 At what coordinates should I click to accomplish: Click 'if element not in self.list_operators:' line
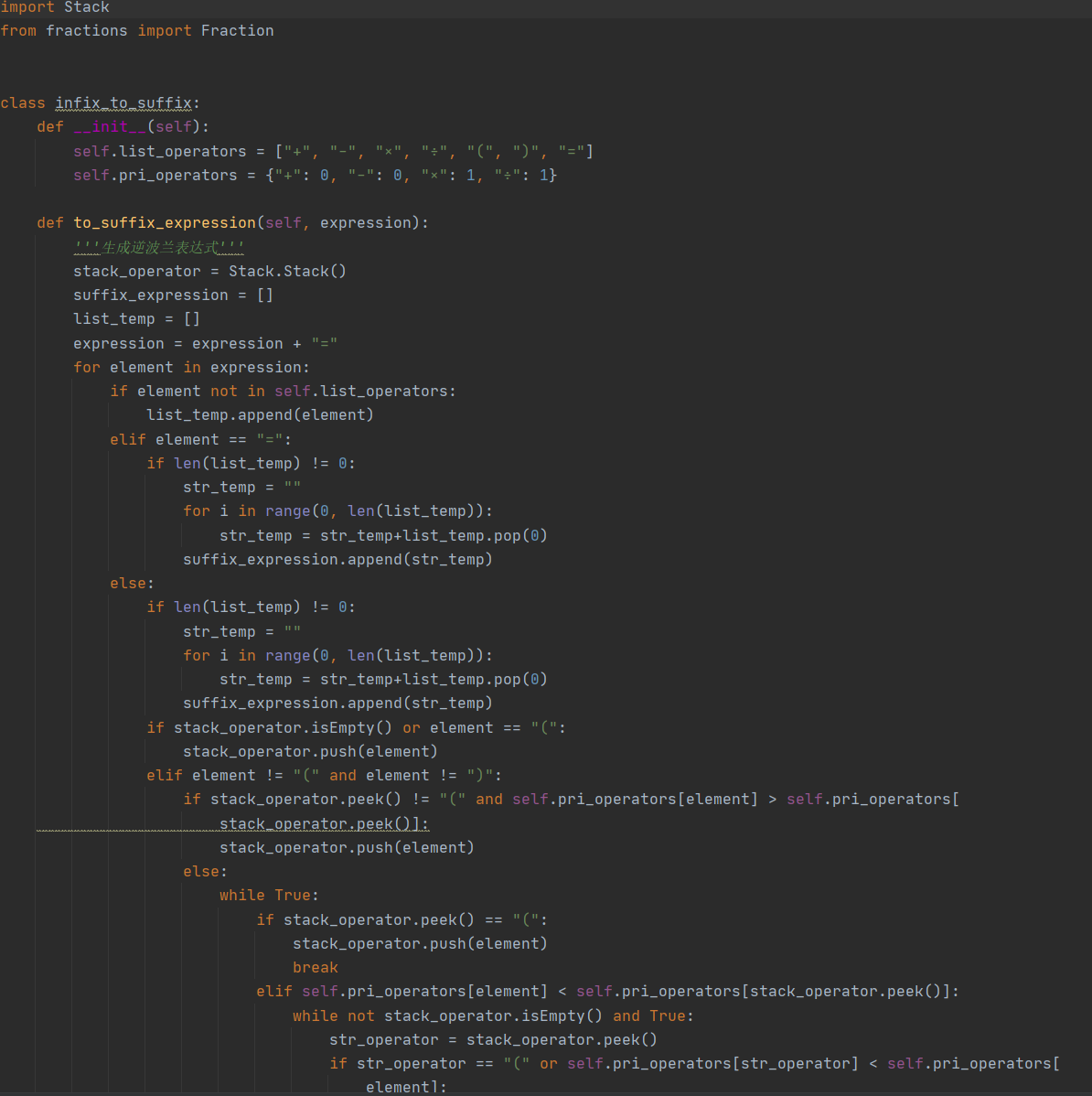tap(283, 391)
